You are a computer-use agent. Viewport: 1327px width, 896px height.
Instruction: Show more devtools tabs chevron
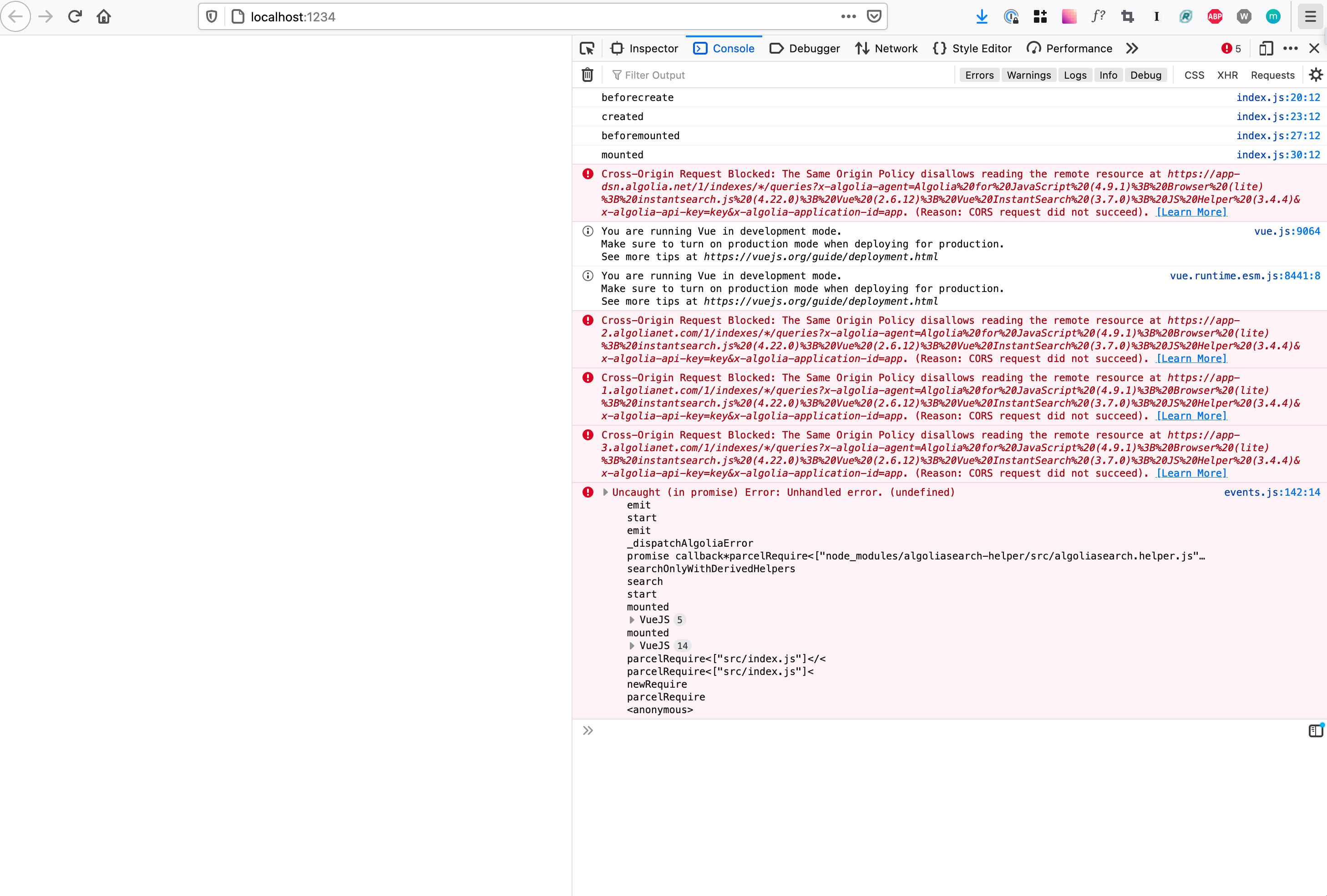(x=1132, y=49)
